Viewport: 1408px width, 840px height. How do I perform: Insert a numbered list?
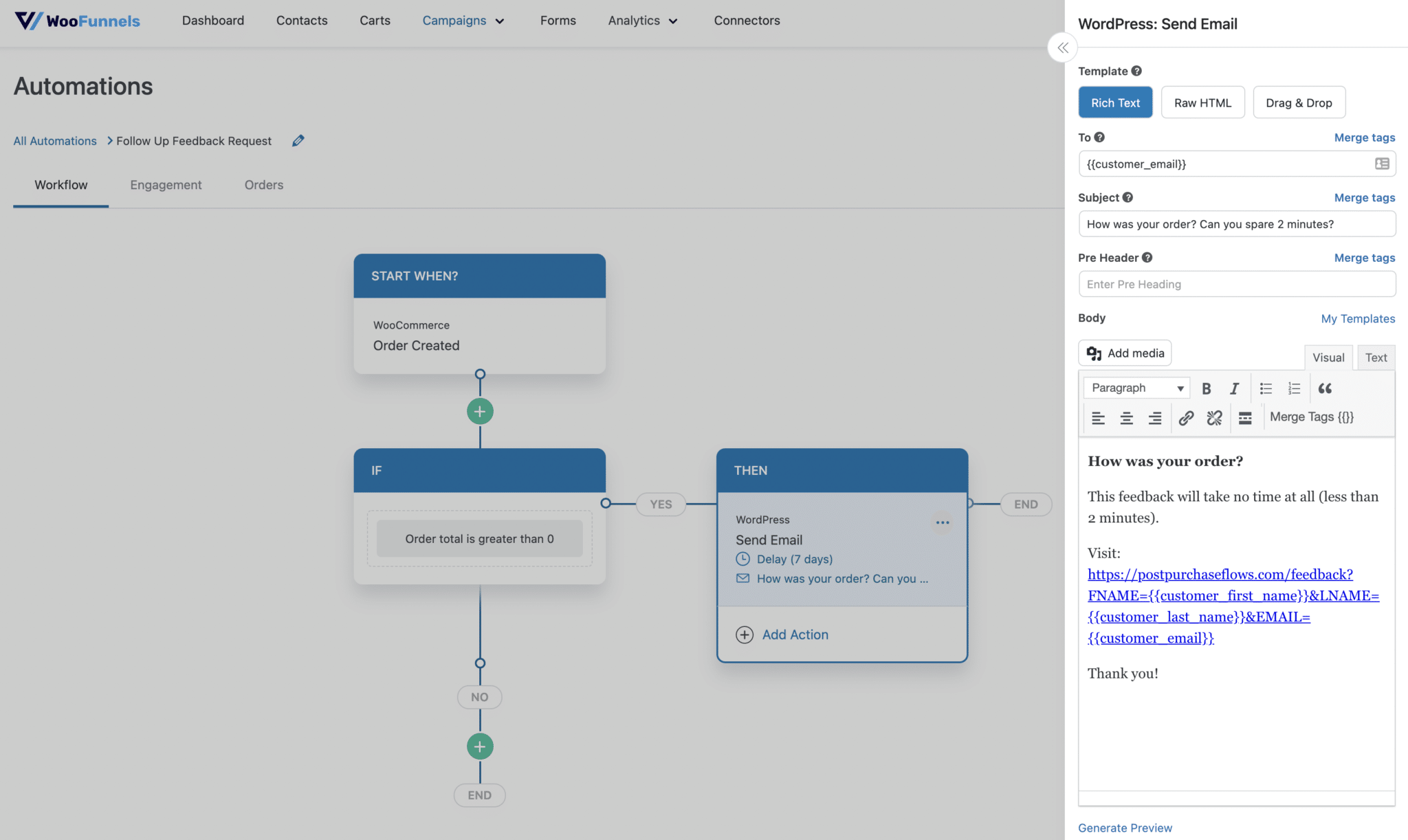coord(1294,388)
